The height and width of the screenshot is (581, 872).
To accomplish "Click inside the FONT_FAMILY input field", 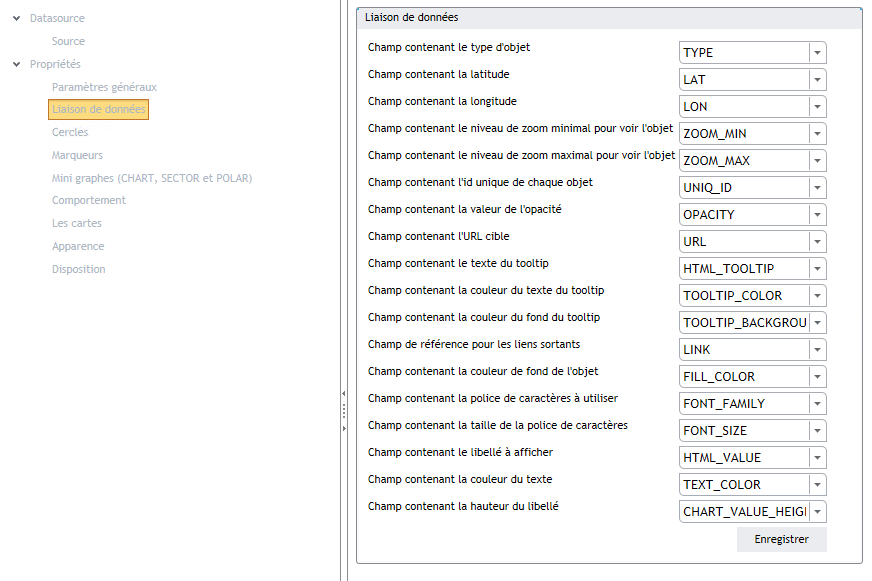I will [x=745, y=404].
